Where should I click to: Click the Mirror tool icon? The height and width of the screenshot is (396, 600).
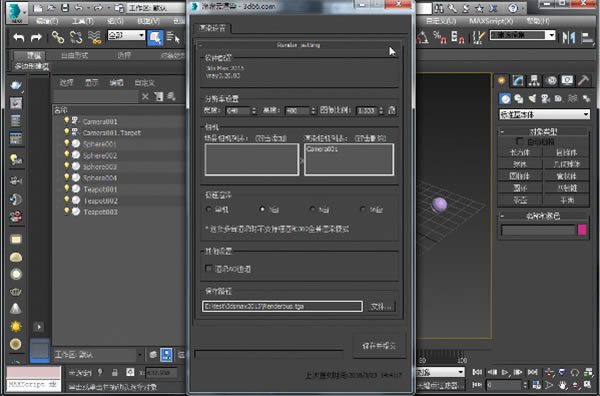(x=569, y=37)
